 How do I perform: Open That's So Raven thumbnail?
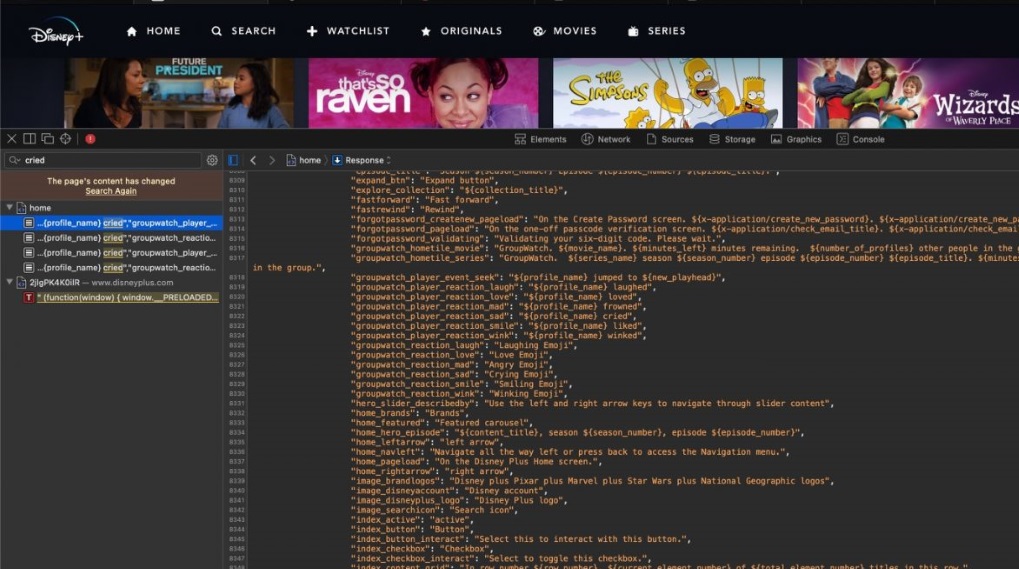point(423,93)
